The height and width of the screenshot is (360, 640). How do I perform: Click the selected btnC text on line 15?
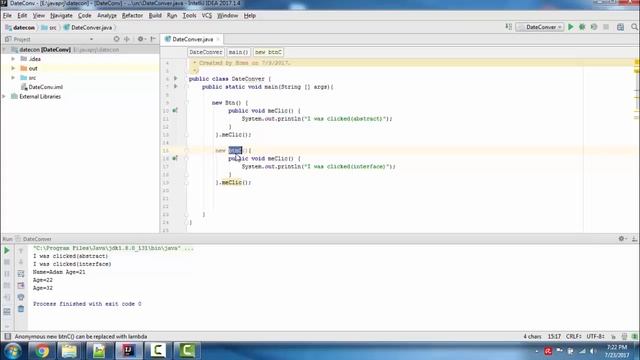pyautogui.click(x=235, y=150)
